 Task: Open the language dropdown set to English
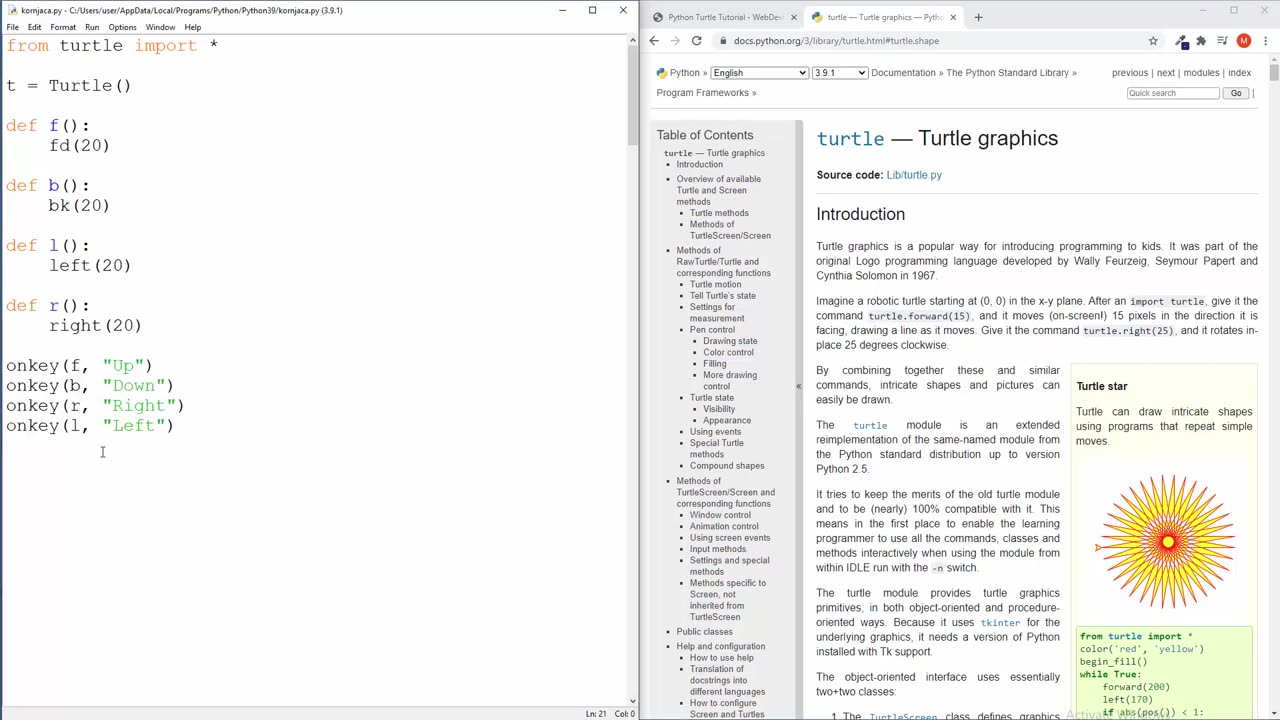pos(759,73)
